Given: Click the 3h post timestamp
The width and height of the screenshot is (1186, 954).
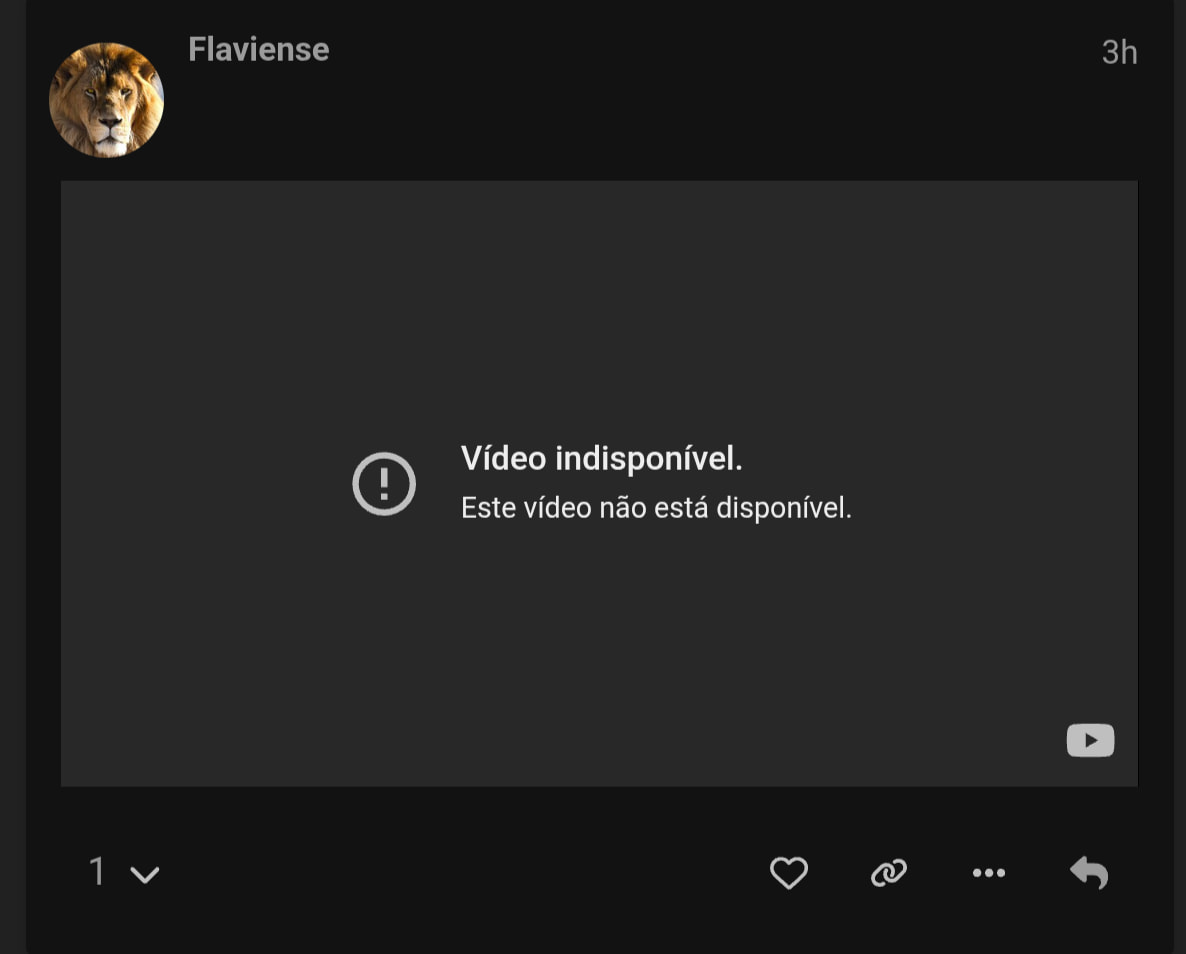Looking at the screenshot, I should pyautogui.click(x=1119, y=52).
